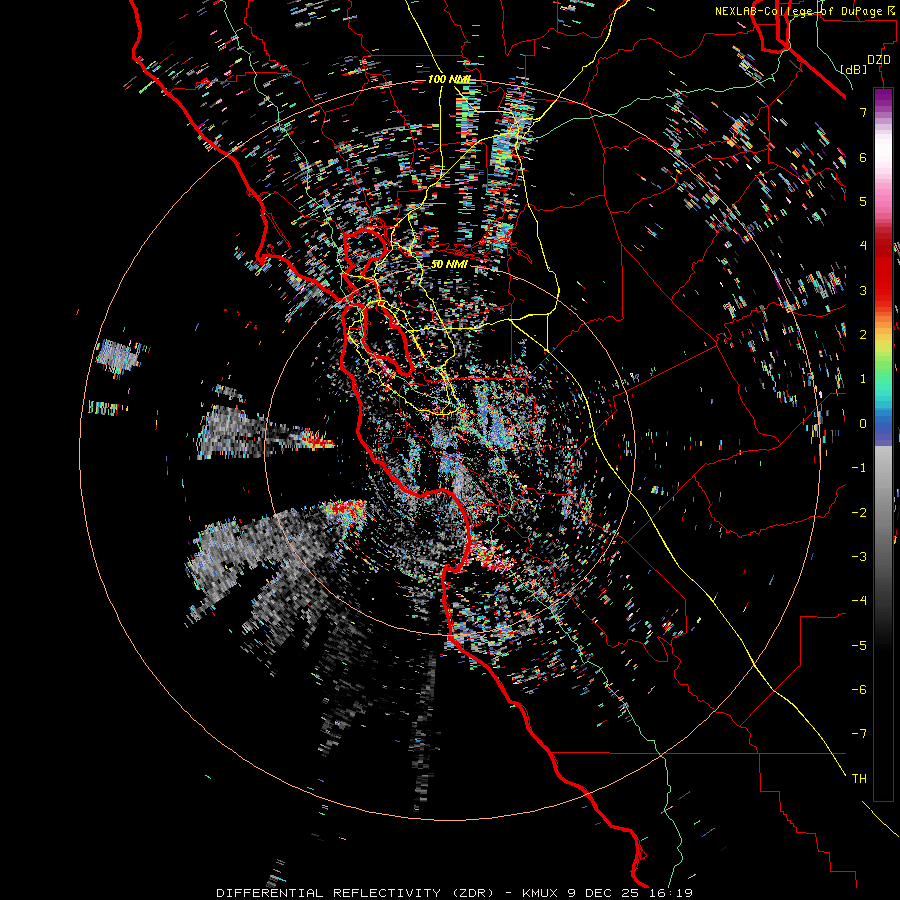Click the positive 4 dB scale label

[x=863, y=246]
